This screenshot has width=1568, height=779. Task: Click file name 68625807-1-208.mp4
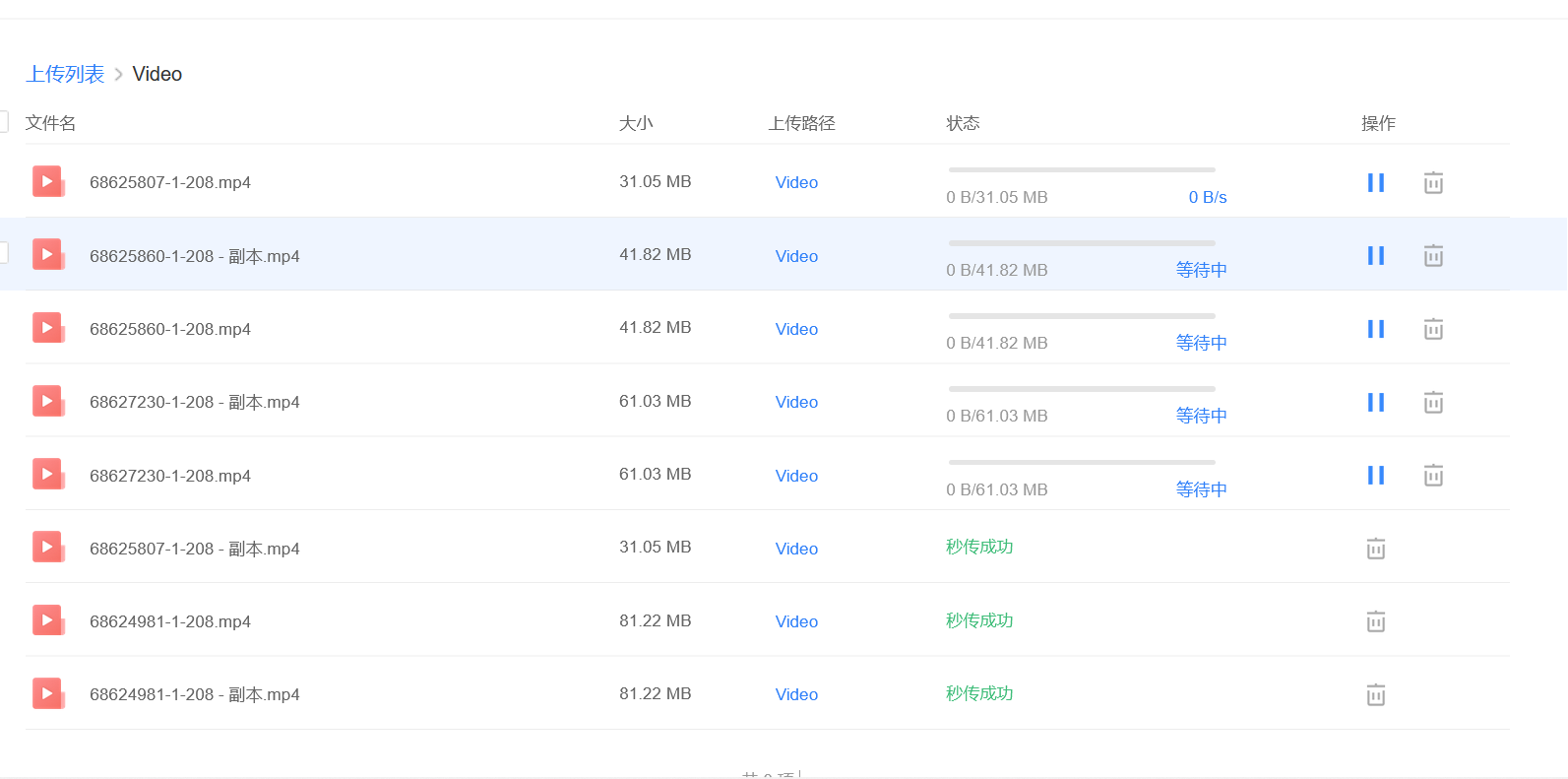pyautogui.click(x=170, y=182)
